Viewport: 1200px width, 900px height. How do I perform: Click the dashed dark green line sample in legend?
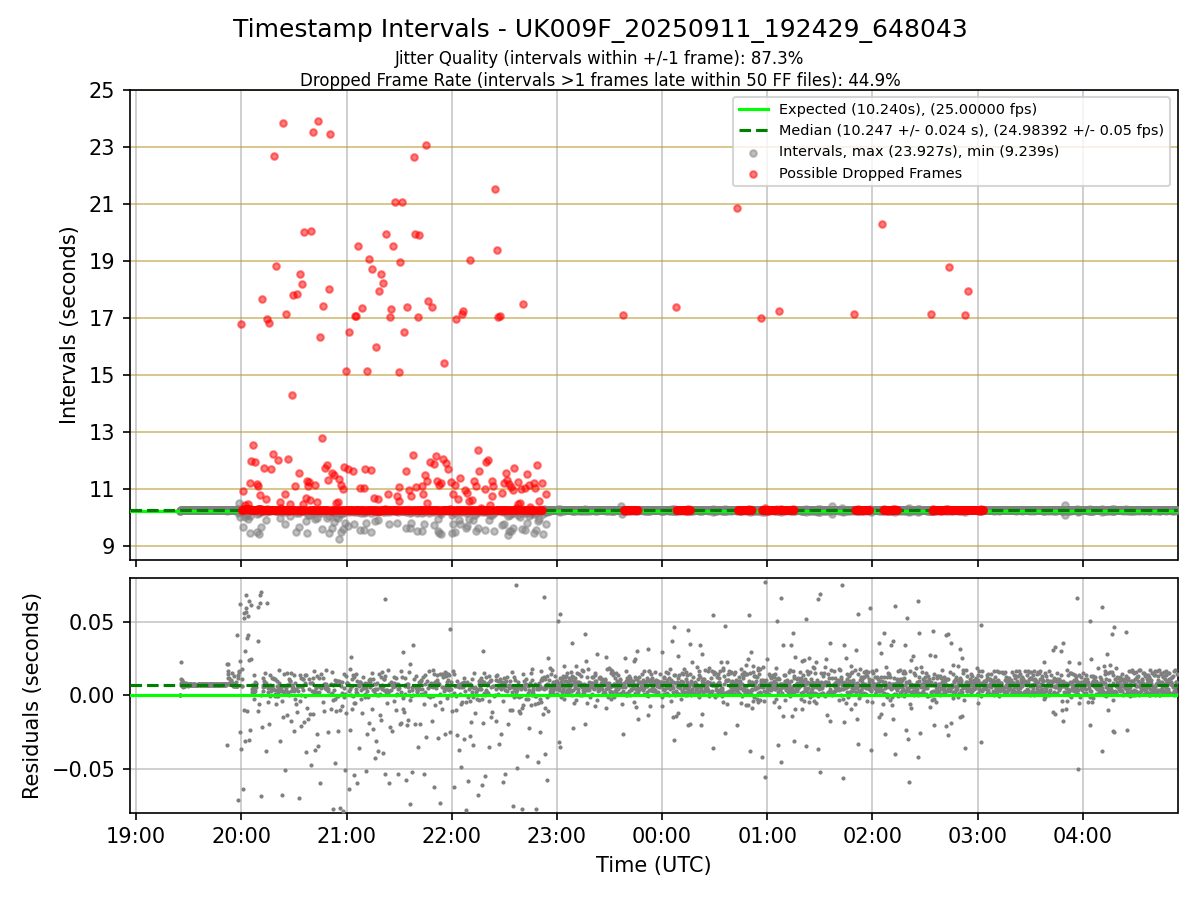click(x=755, y=130)
